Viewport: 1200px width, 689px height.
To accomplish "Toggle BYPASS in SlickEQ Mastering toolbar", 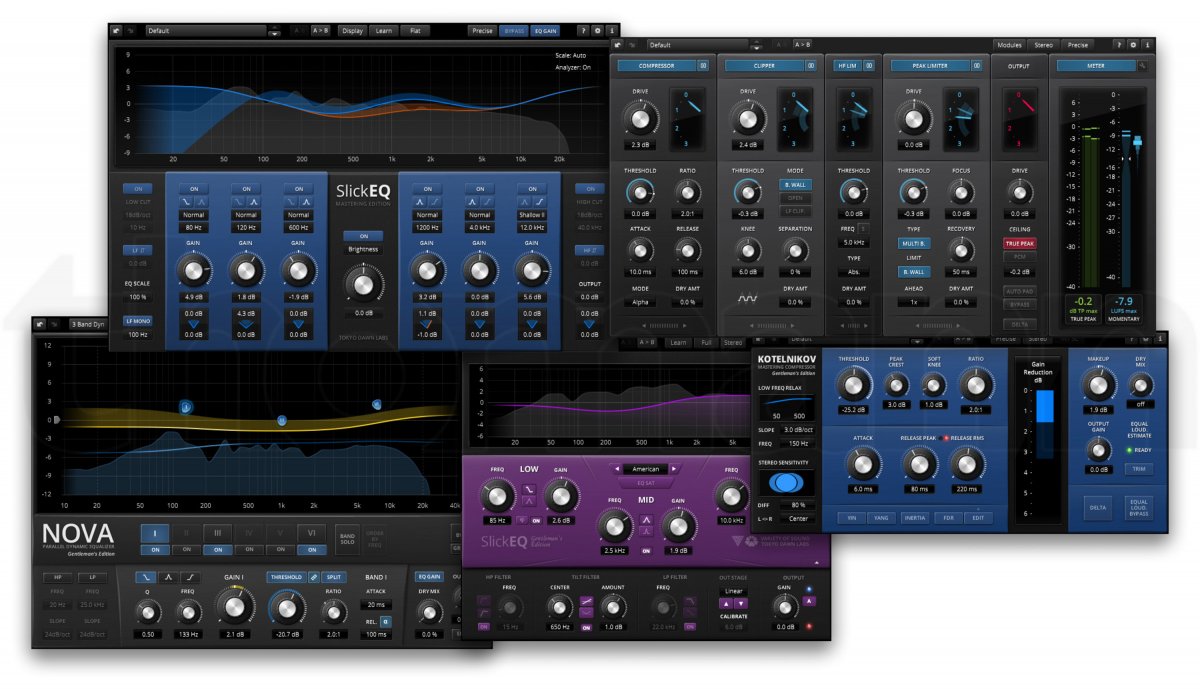I will [514, 31].
